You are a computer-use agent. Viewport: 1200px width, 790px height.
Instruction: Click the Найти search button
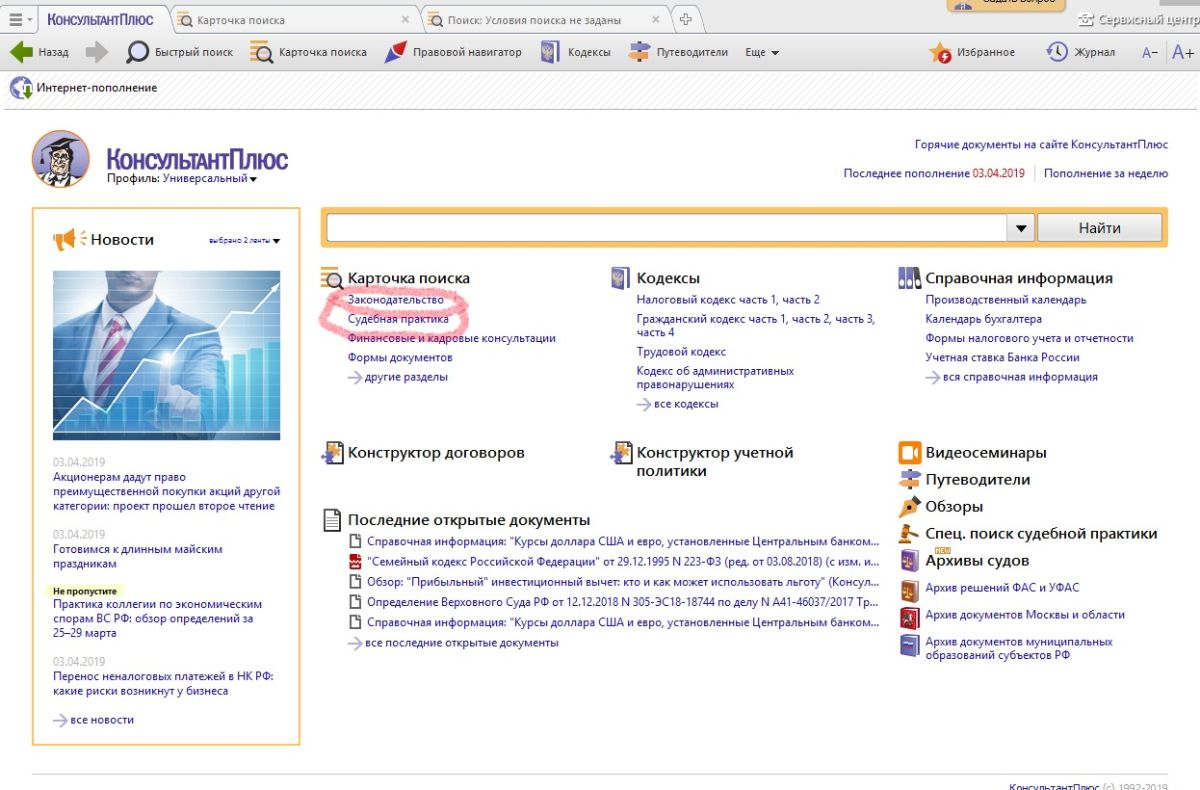pyautogui.click(x=1099, y=228)
